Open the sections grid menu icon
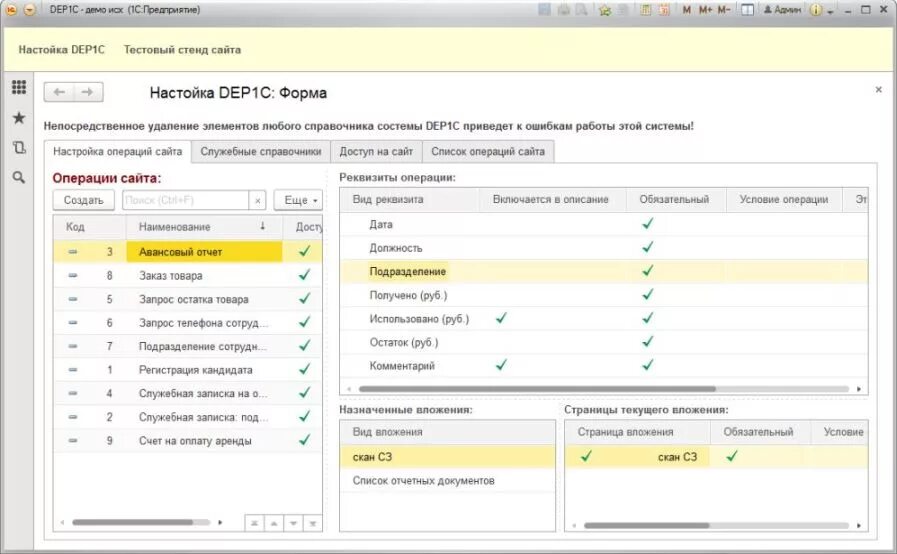Image resolution: width=897 pixels, height=554 pixels. [19, 86]
